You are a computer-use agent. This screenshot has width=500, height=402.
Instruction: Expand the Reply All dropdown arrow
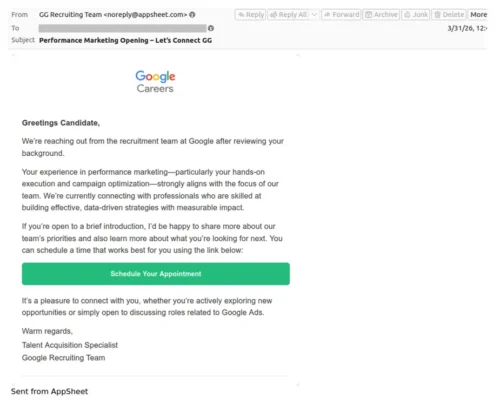314,15
